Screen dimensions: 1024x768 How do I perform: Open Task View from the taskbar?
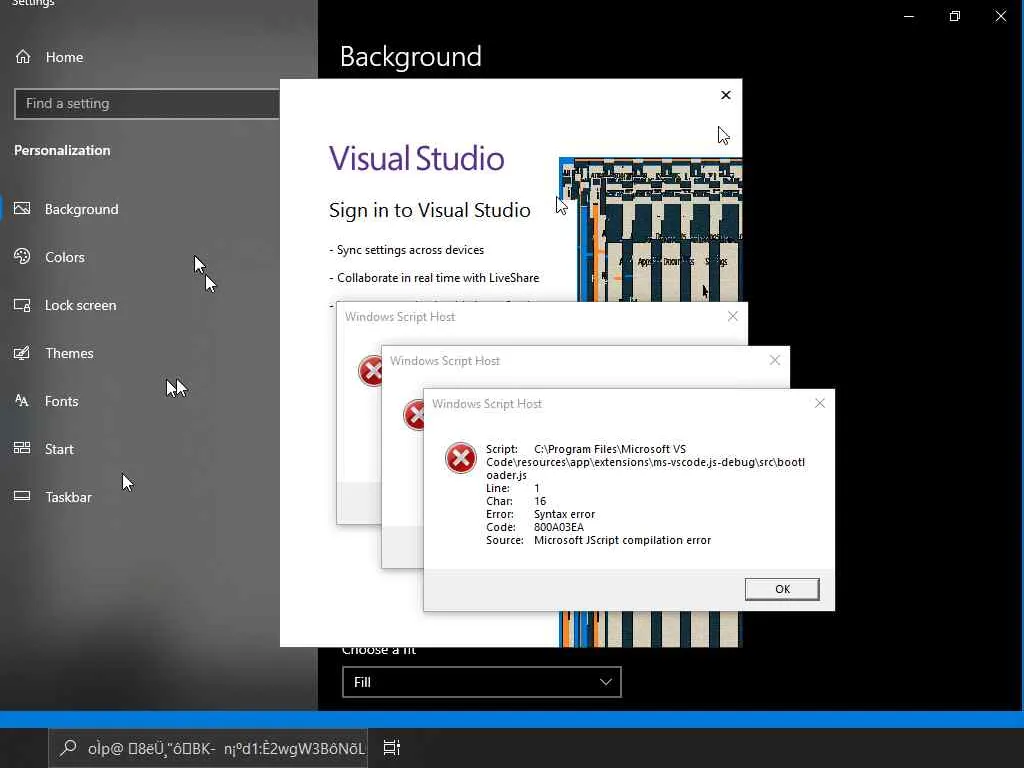click(x=391, y=748)
